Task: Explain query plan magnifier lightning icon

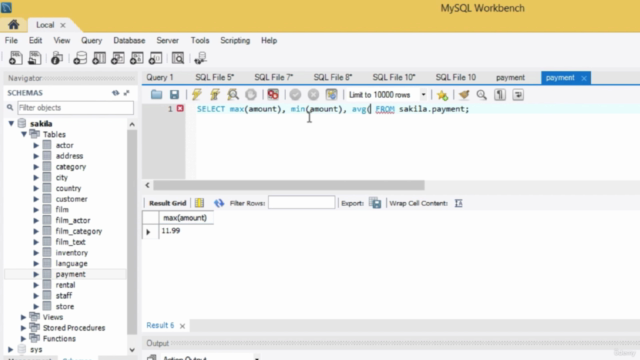Action: (233, 95)
